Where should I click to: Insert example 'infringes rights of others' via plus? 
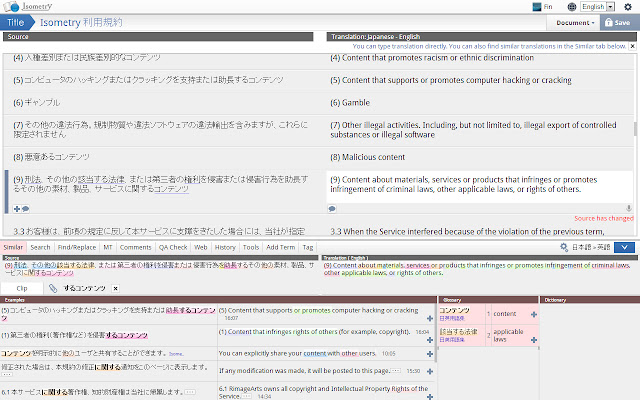pos(430,340)
